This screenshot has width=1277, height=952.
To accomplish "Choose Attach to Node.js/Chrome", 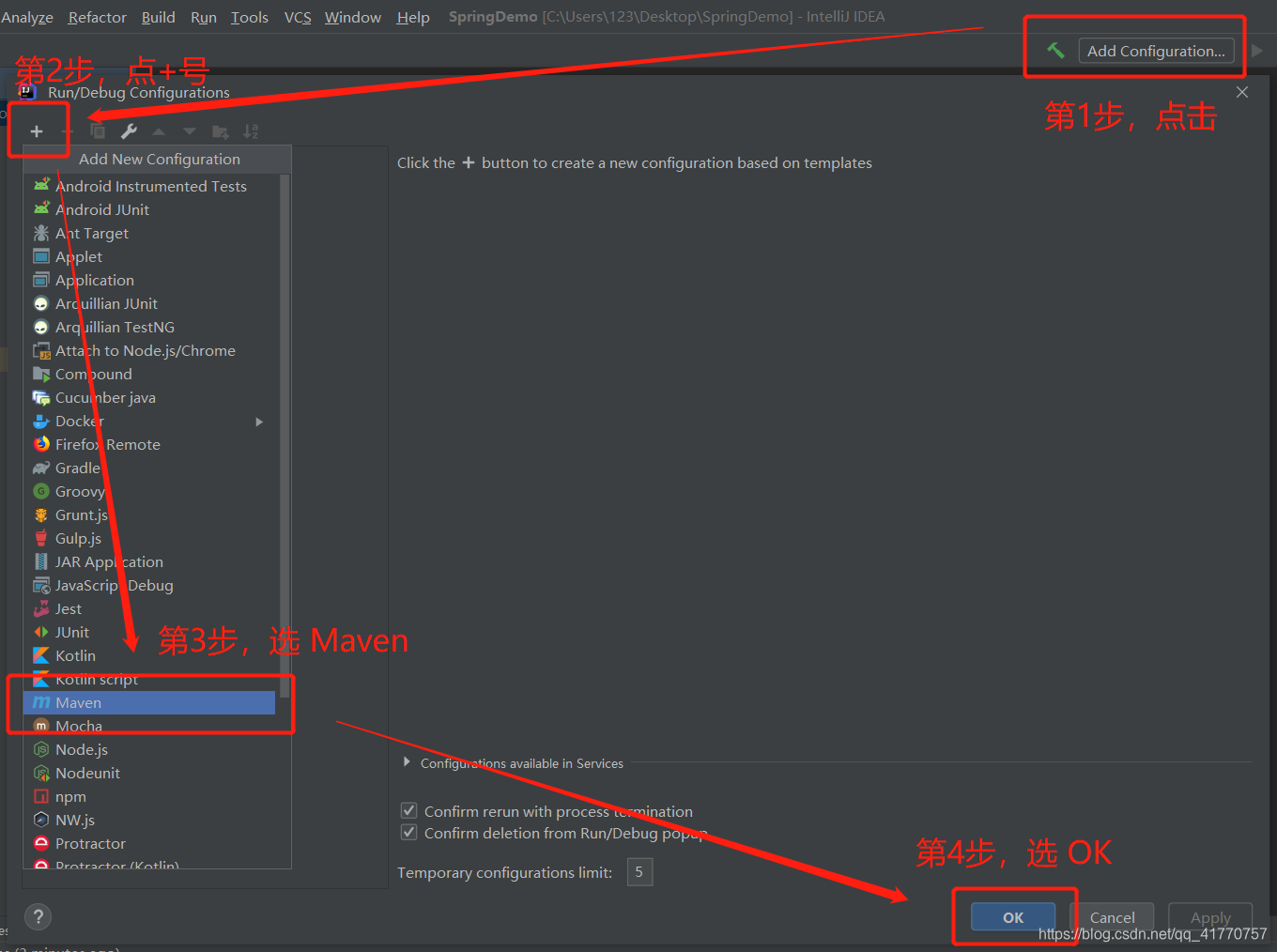I will click(x=150, y=350).
